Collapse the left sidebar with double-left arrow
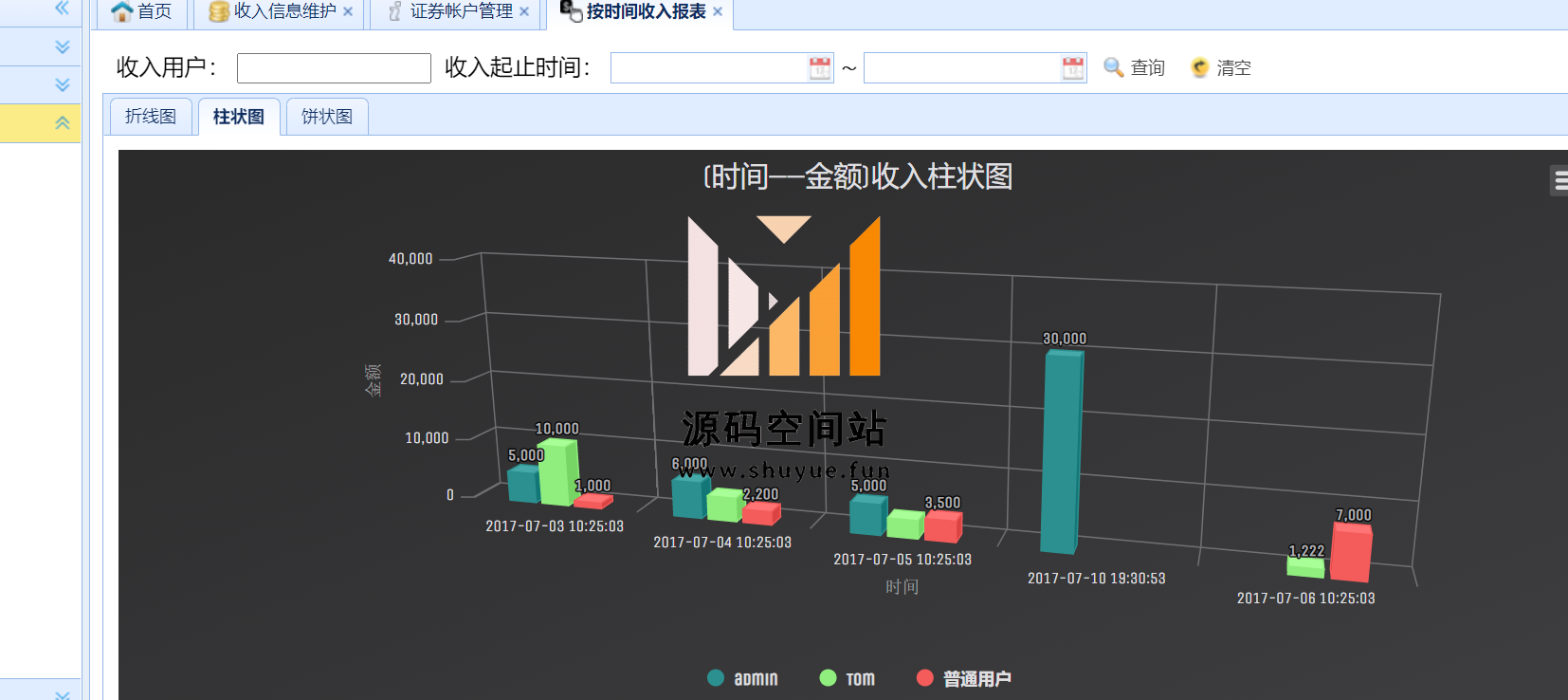1568x700 pixels. click(63, 9)
